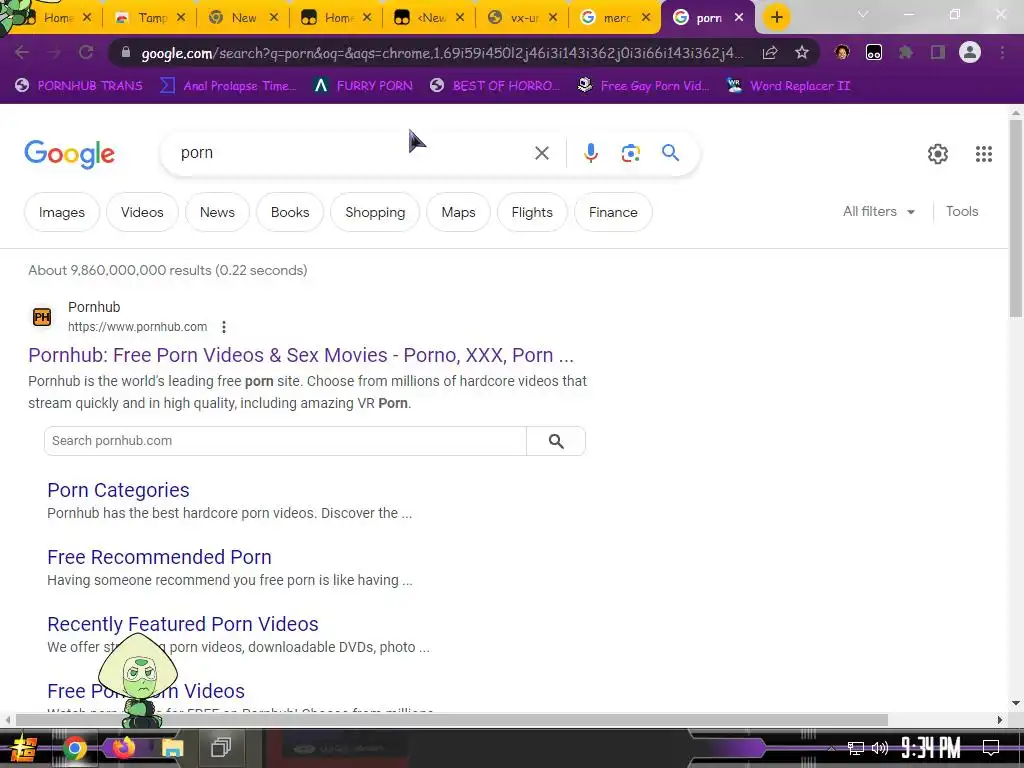Image resolution: width=1024 pixels, height=768 pixels.
Task: Filter results by Books
Action: click(290, 212)
